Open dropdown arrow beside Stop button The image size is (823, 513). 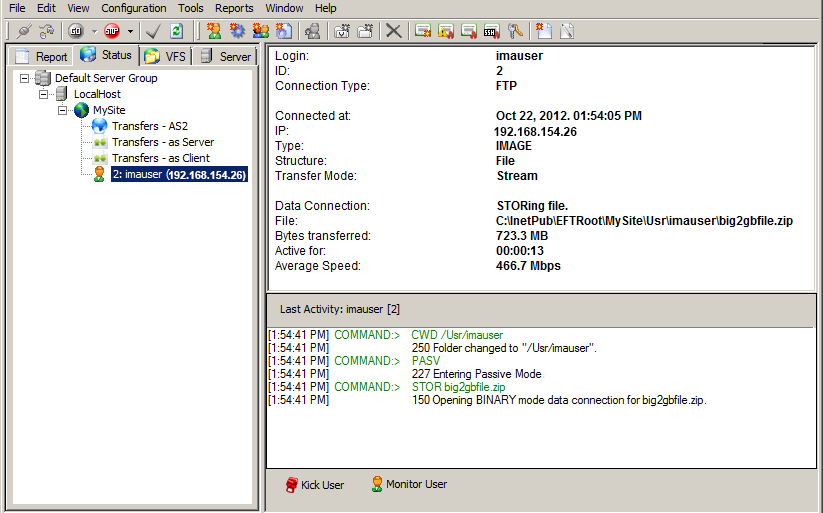[130, 31]
